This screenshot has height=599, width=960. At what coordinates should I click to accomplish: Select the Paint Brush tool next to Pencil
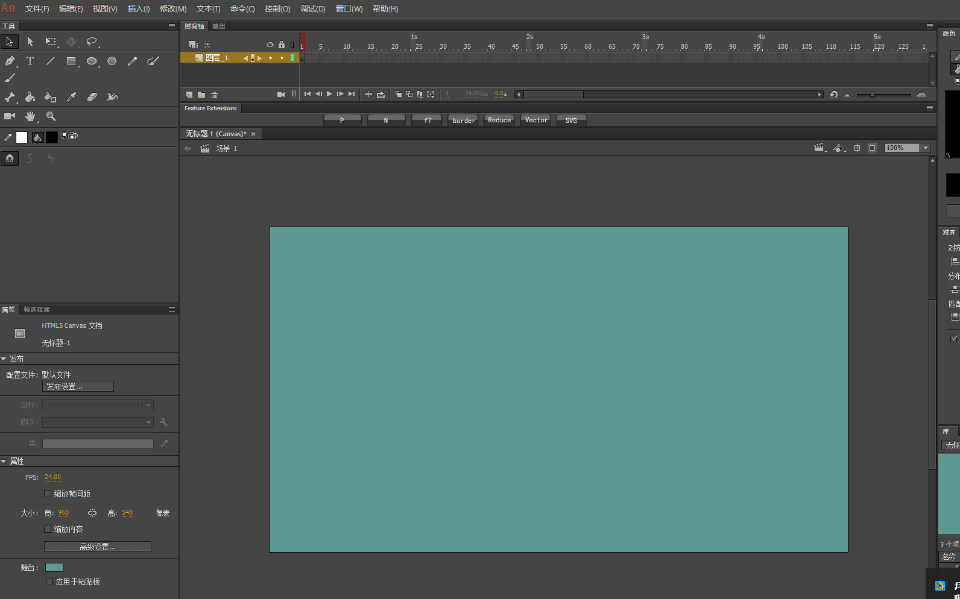[x=153, y=61]
